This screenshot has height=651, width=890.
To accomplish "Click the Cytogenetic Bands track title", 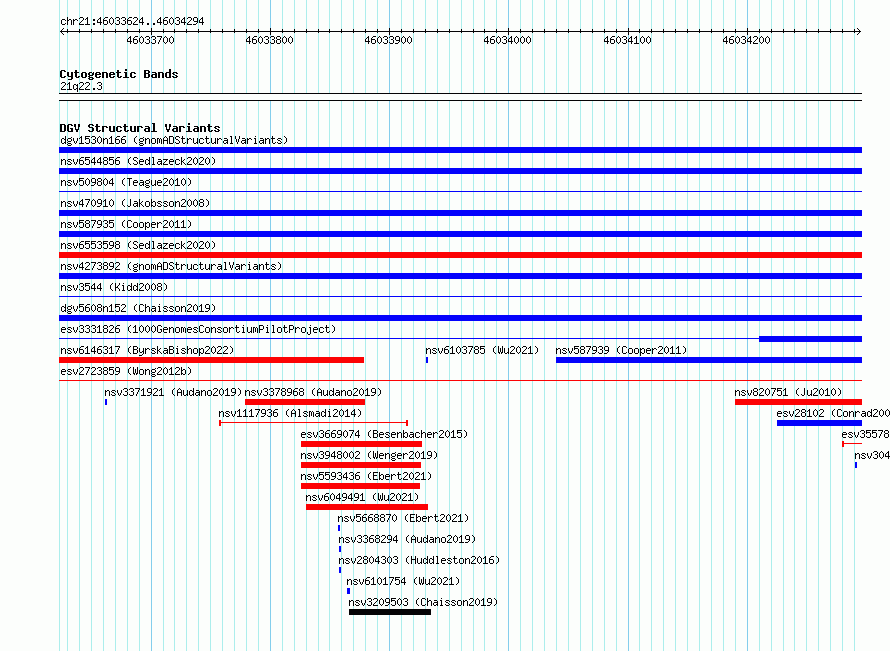I will [119, 74].
